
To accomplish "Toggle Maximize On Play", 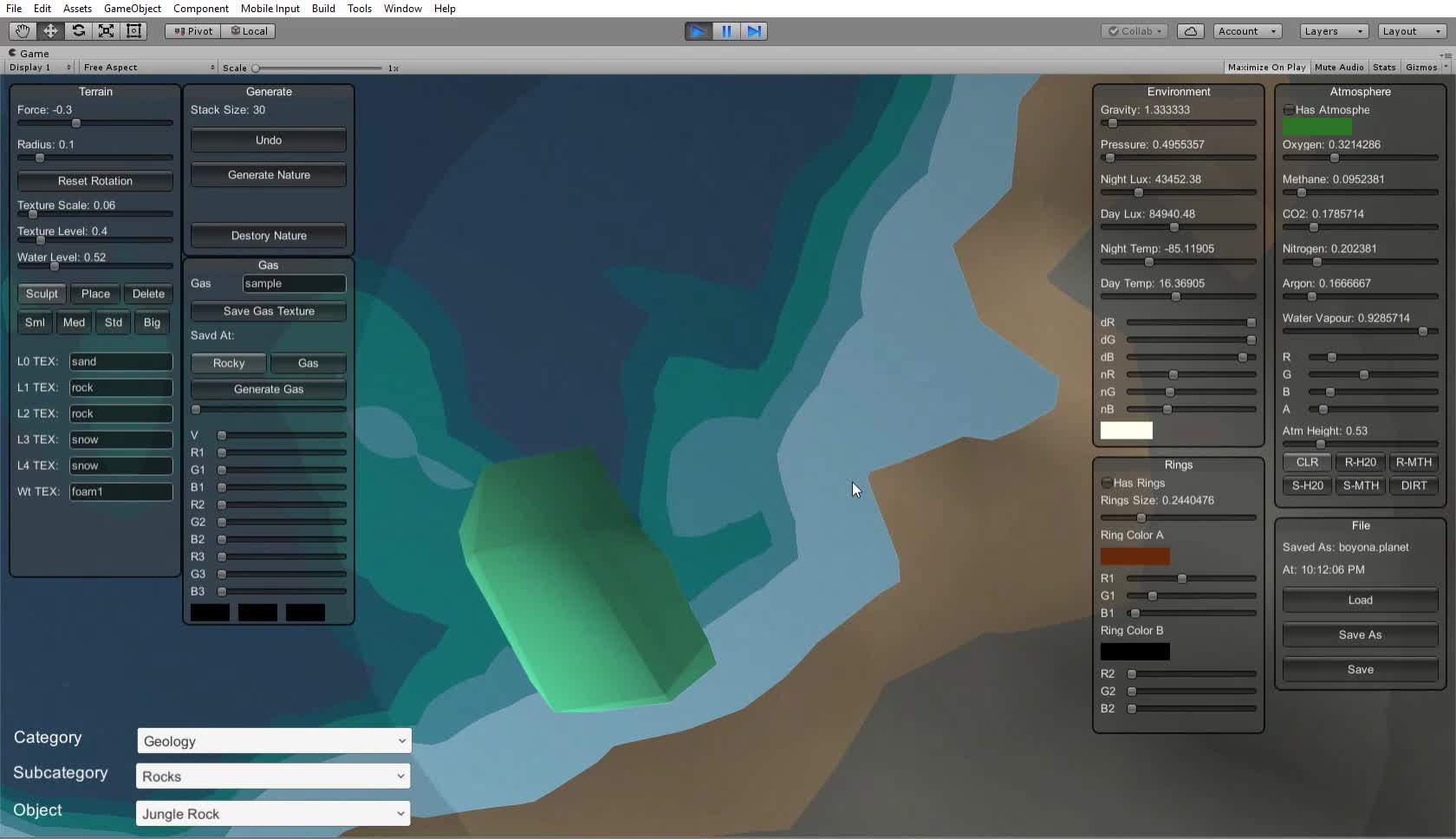I will coord(1265,67).
